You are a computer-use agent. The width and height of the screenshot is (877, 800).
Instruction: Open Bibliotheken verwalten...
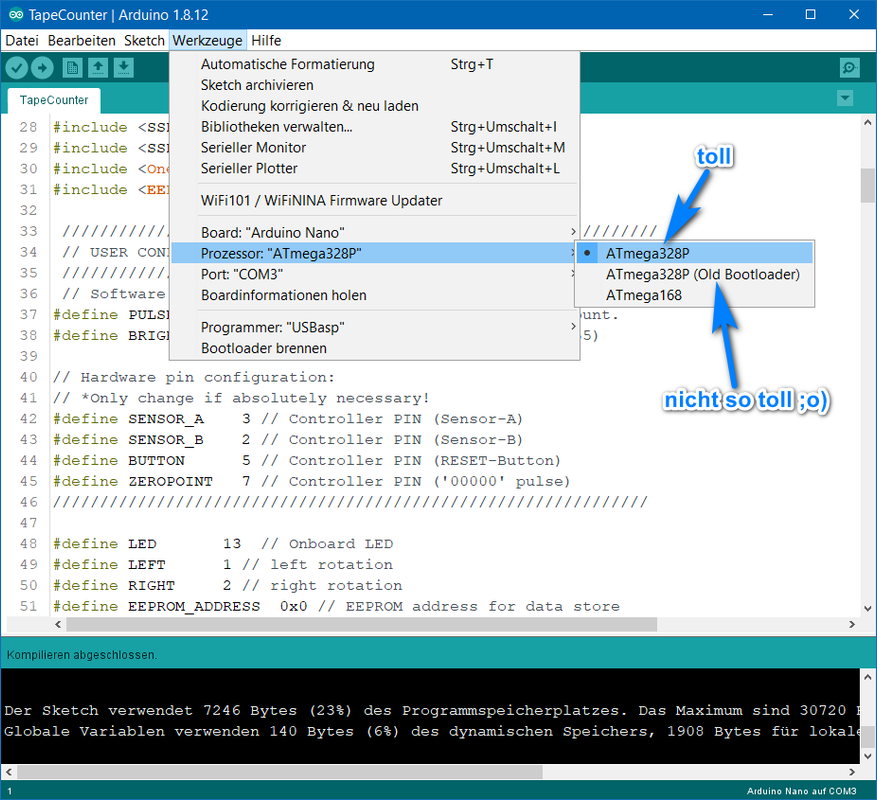[x=374, y=127]
